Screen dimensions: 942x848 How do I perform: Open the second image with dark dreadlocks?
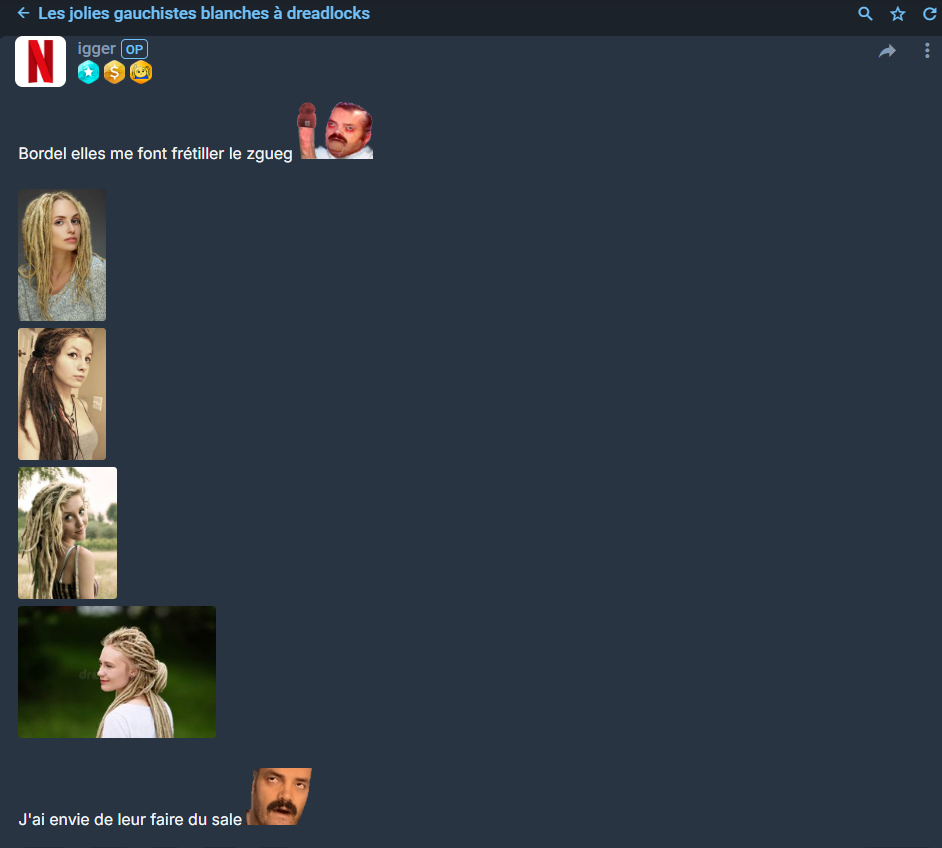(x=62, y=394)
